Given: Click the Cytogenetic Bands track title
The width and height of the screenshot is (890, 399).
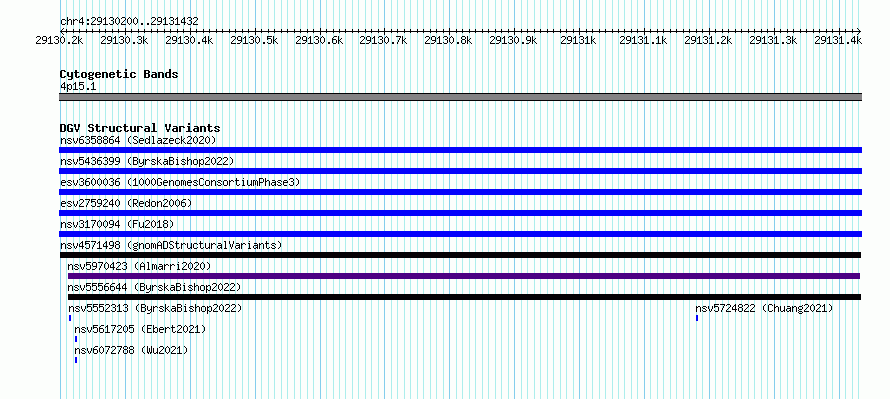Looking at the screenshot, I should point(119,74).
